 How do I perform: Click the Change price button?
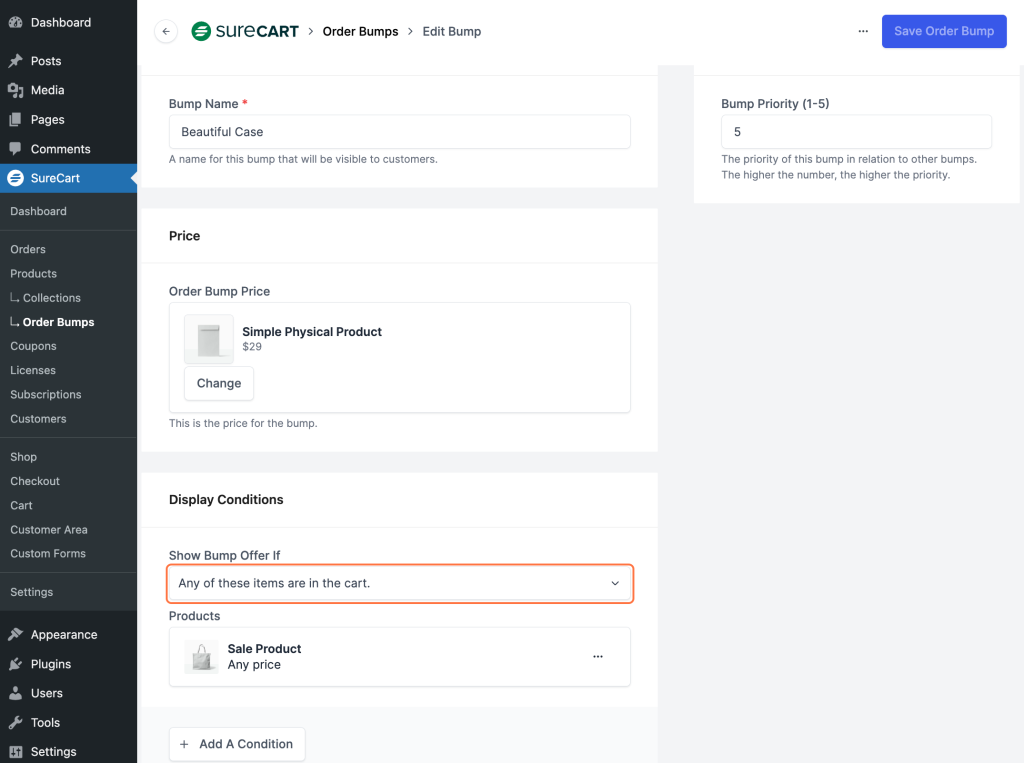pyautogui.click(x=219, y=383)
